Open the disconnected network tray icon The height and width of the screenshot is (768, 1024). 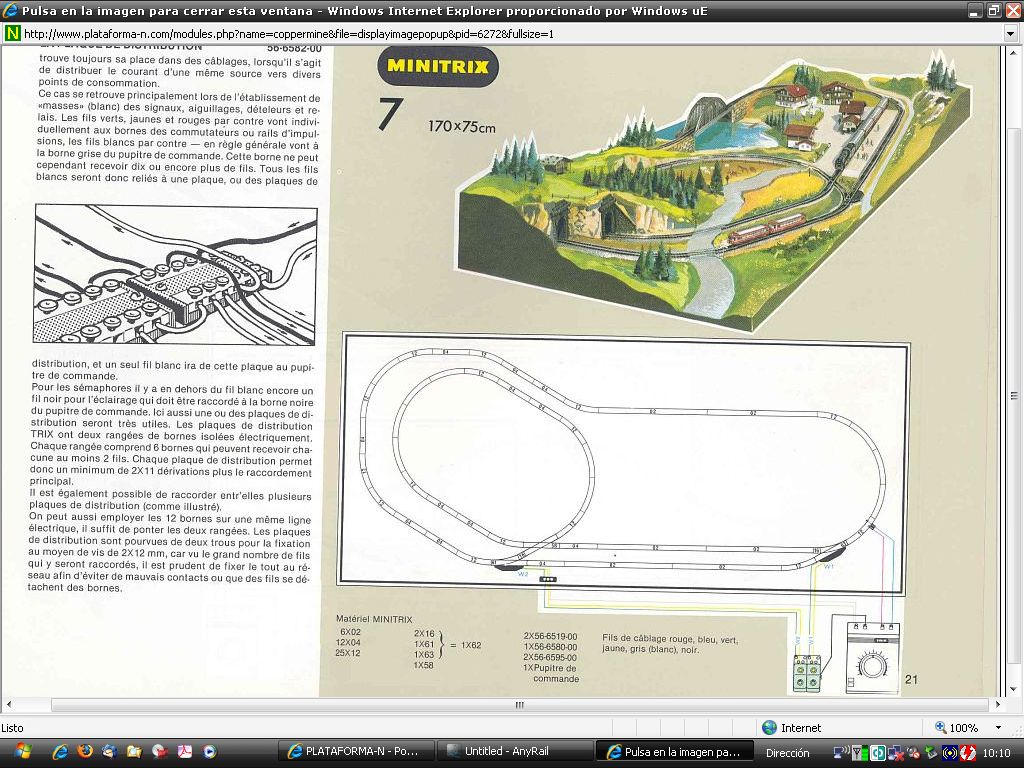pyautogui.click(x=895, y=753)
